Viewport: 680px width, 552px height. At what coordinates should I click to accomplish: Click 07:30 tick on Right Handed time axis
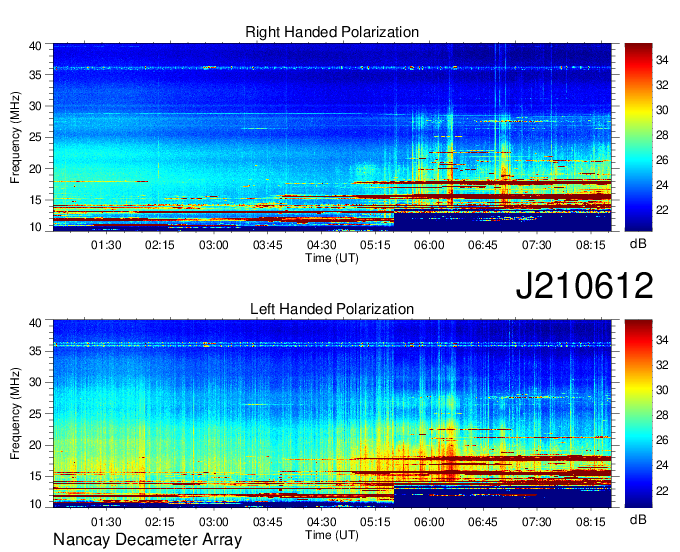click(x=536, y=245)
